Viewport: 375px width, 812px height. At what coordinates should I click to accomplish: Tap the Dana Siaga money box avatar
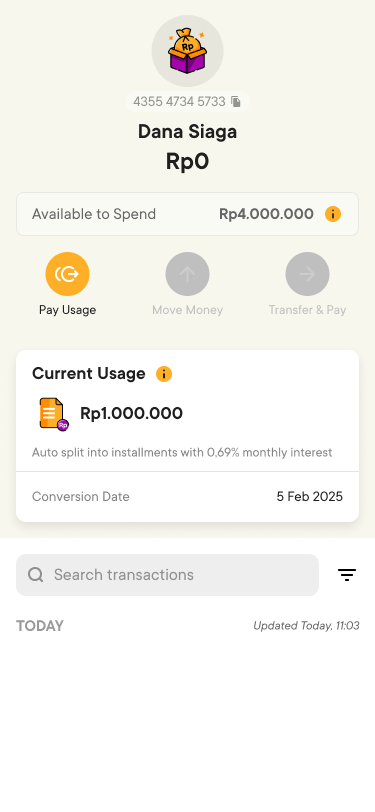[x=188, y=51]
